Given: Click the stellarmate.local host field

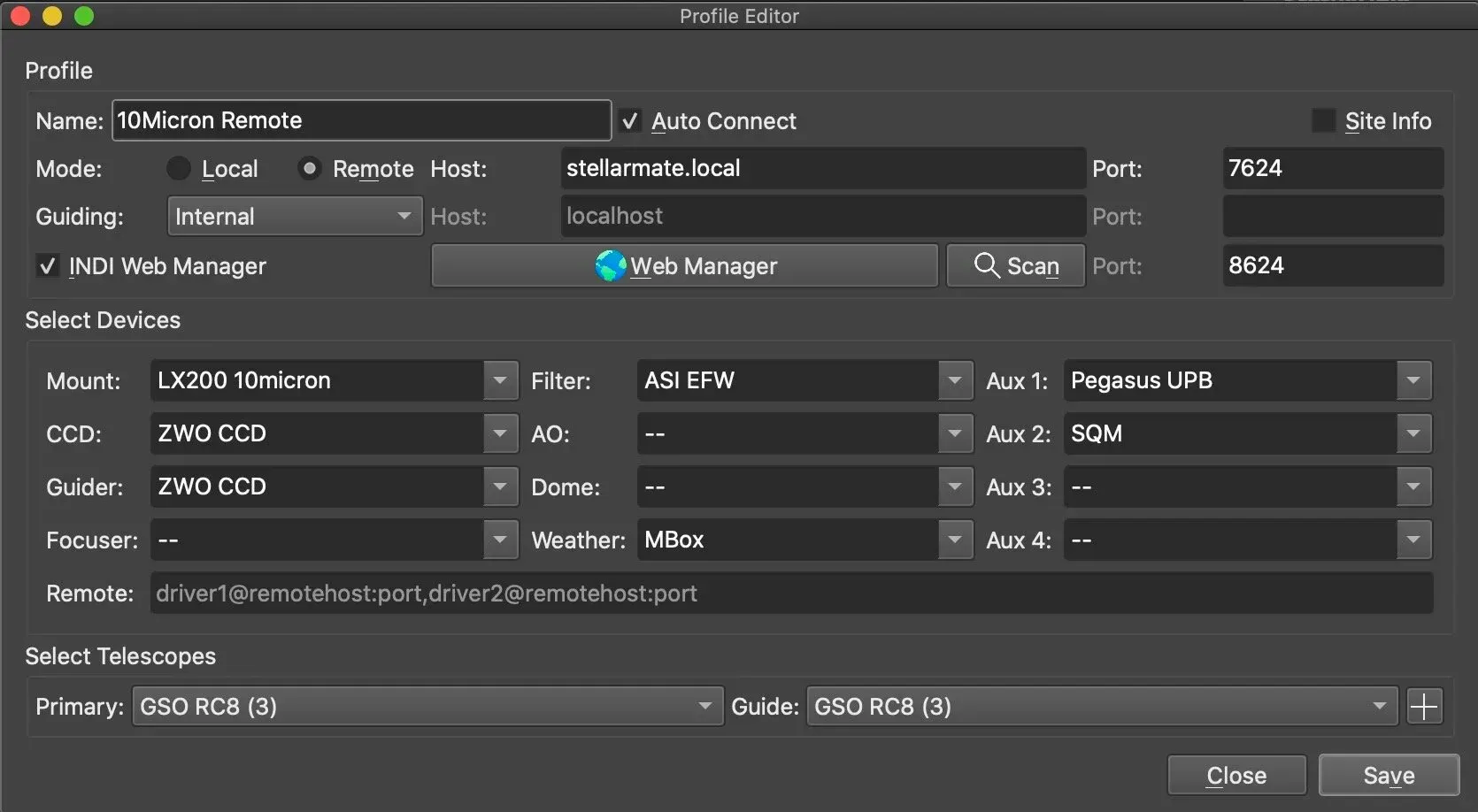Looking at the screenshot, I should [822, 169].
